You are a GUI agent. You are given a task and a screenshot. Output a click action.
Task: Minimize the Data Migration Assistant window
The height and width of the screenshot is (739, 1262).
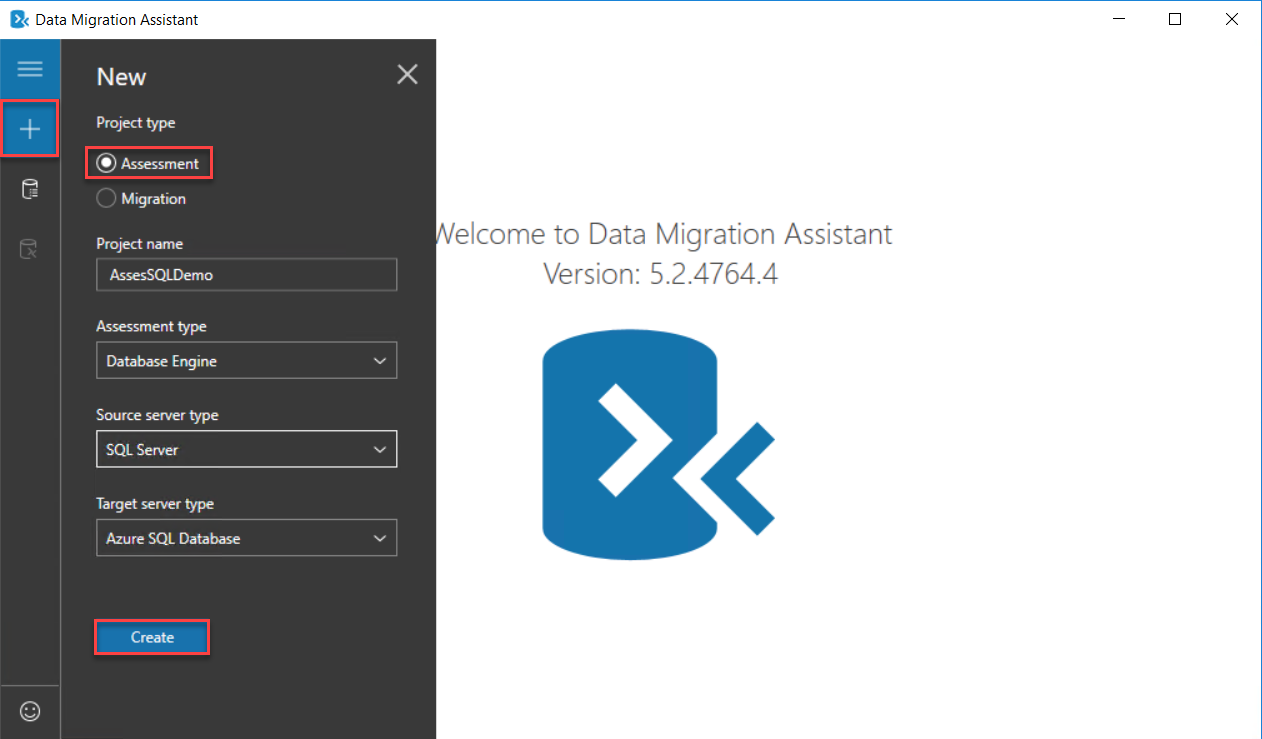pos(1119,19)
